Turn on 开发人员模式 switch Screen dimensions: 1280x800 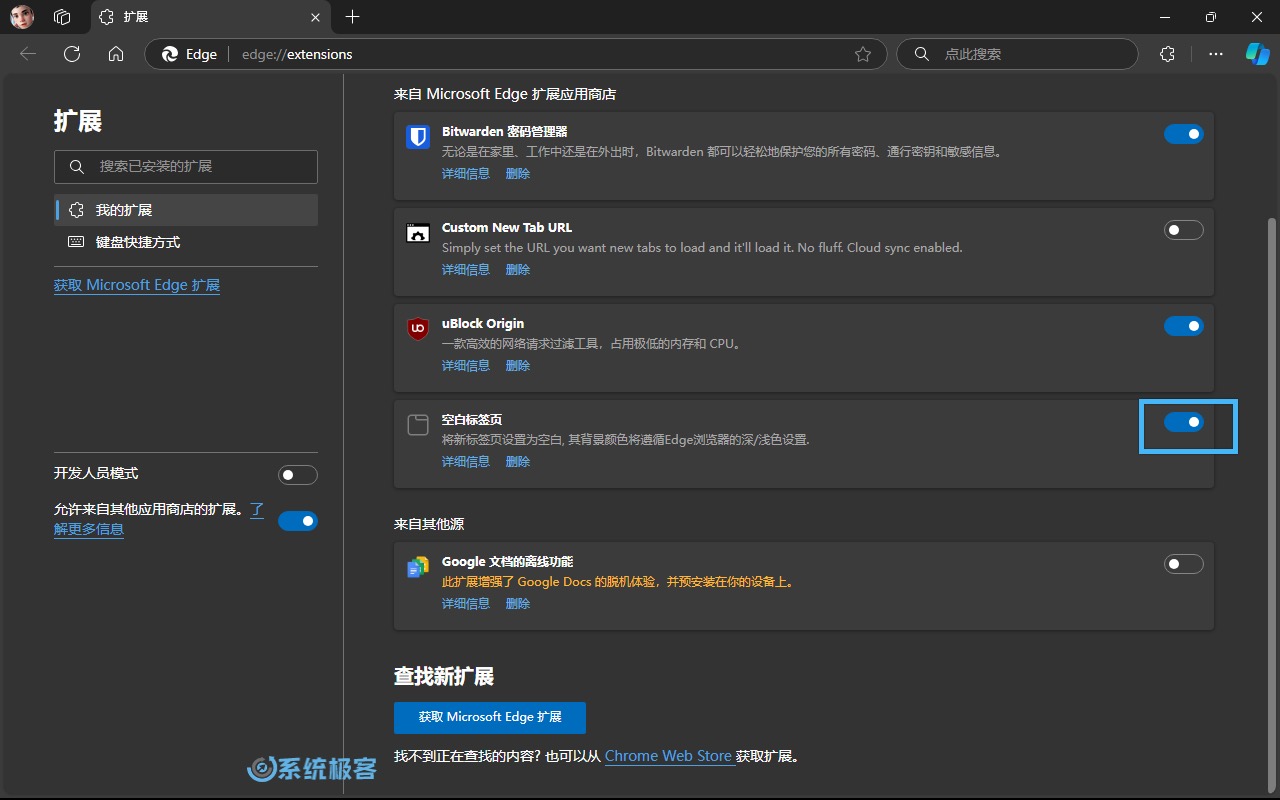pyautogui.click(x=298, y=474)
